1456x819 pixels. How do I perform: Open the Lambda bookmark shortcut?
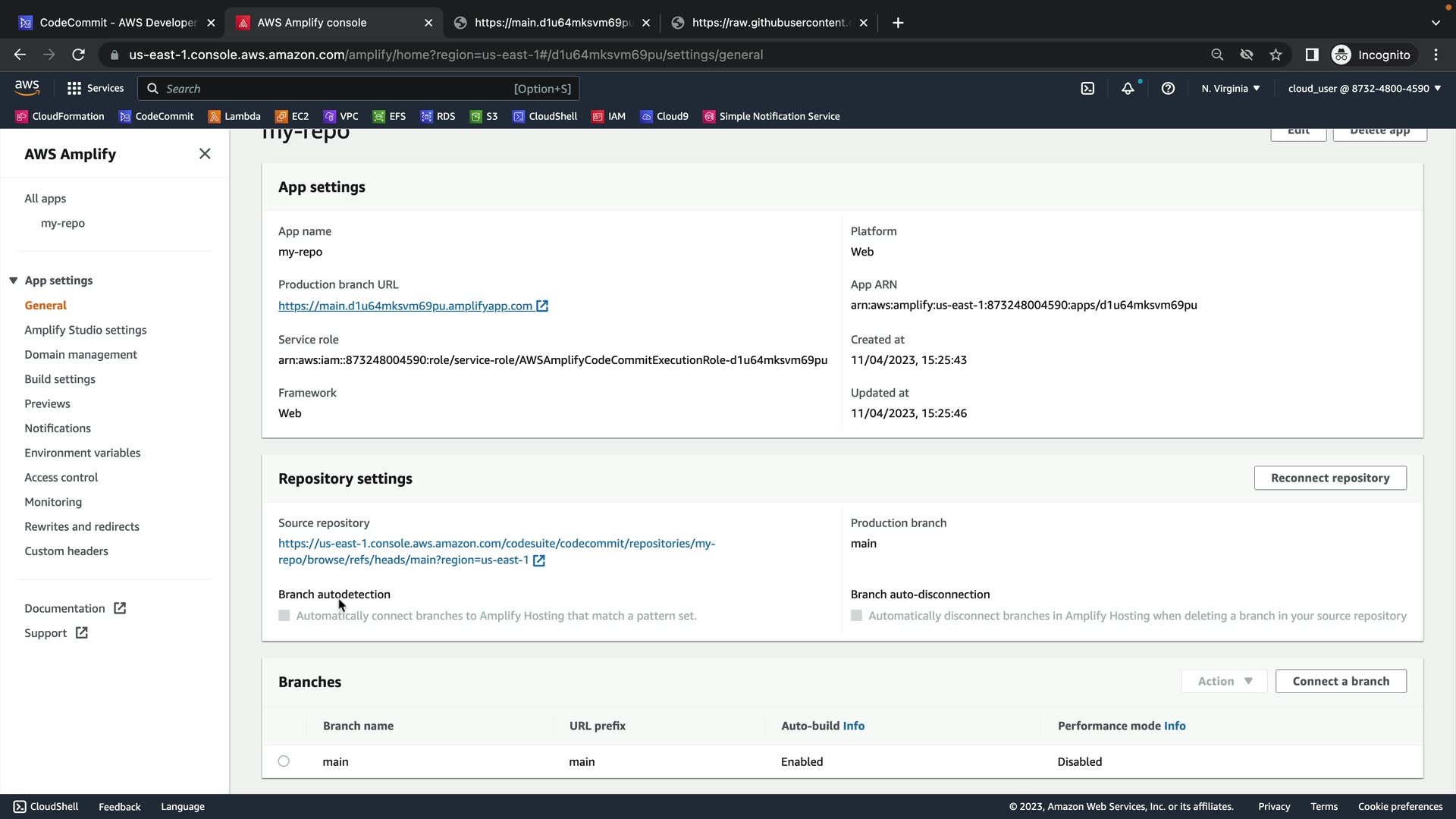[x=234, y=116]
